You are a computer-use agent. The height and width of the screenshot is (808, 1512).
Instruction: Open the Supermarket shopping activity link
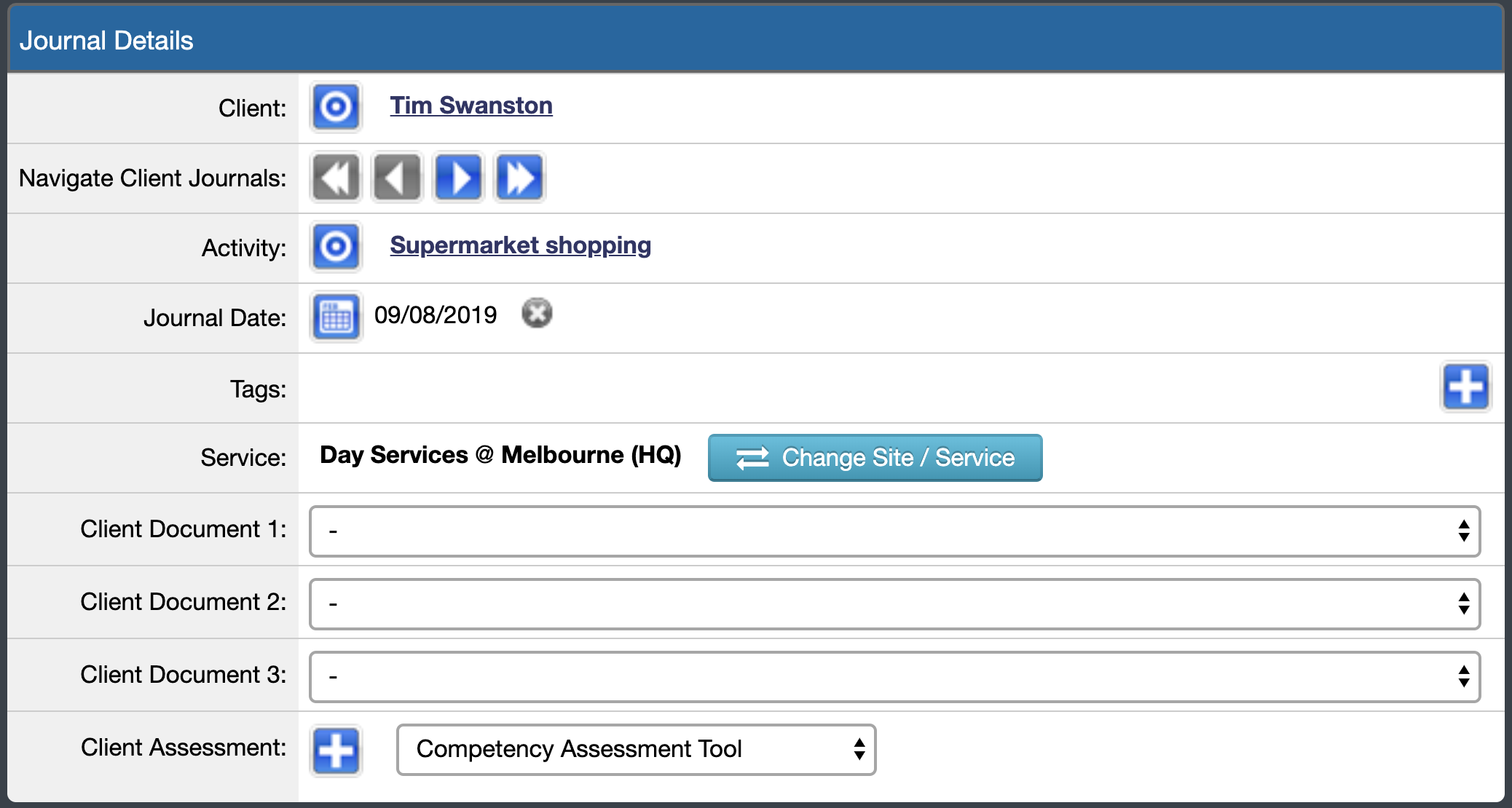[x=520, y=245]
